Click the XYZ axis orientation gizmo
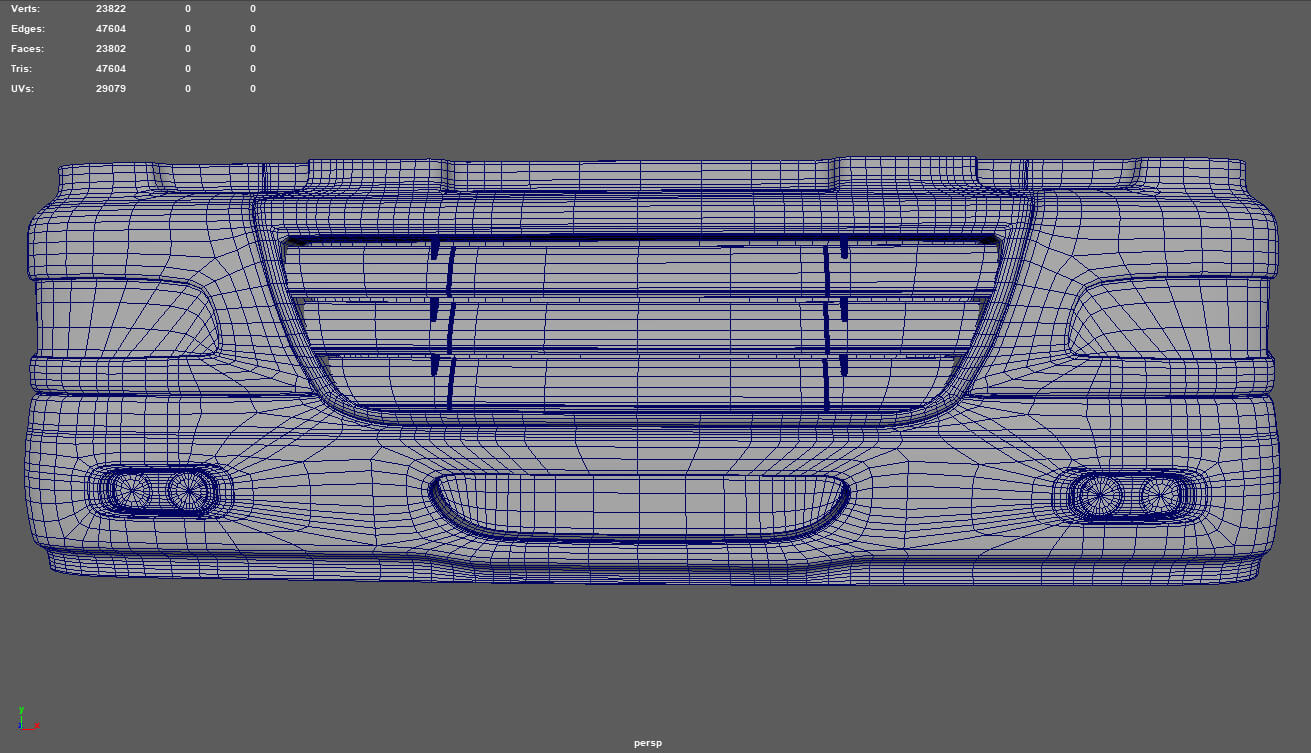1311x753 pixels. coord(27,718)
